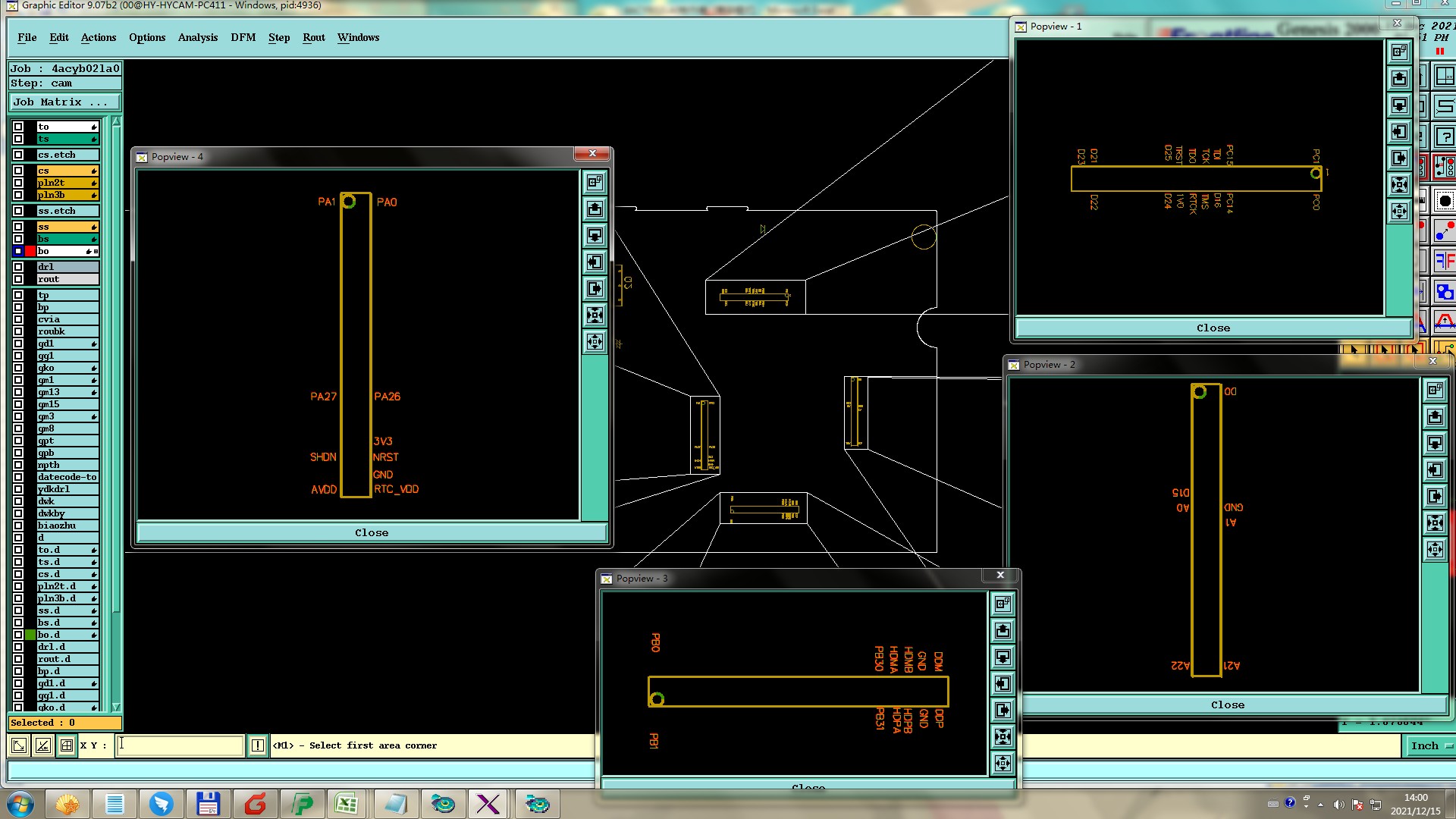The image size is (1456, 819).
Task: Toggle checkbox for drl layer
Action: 18,267
